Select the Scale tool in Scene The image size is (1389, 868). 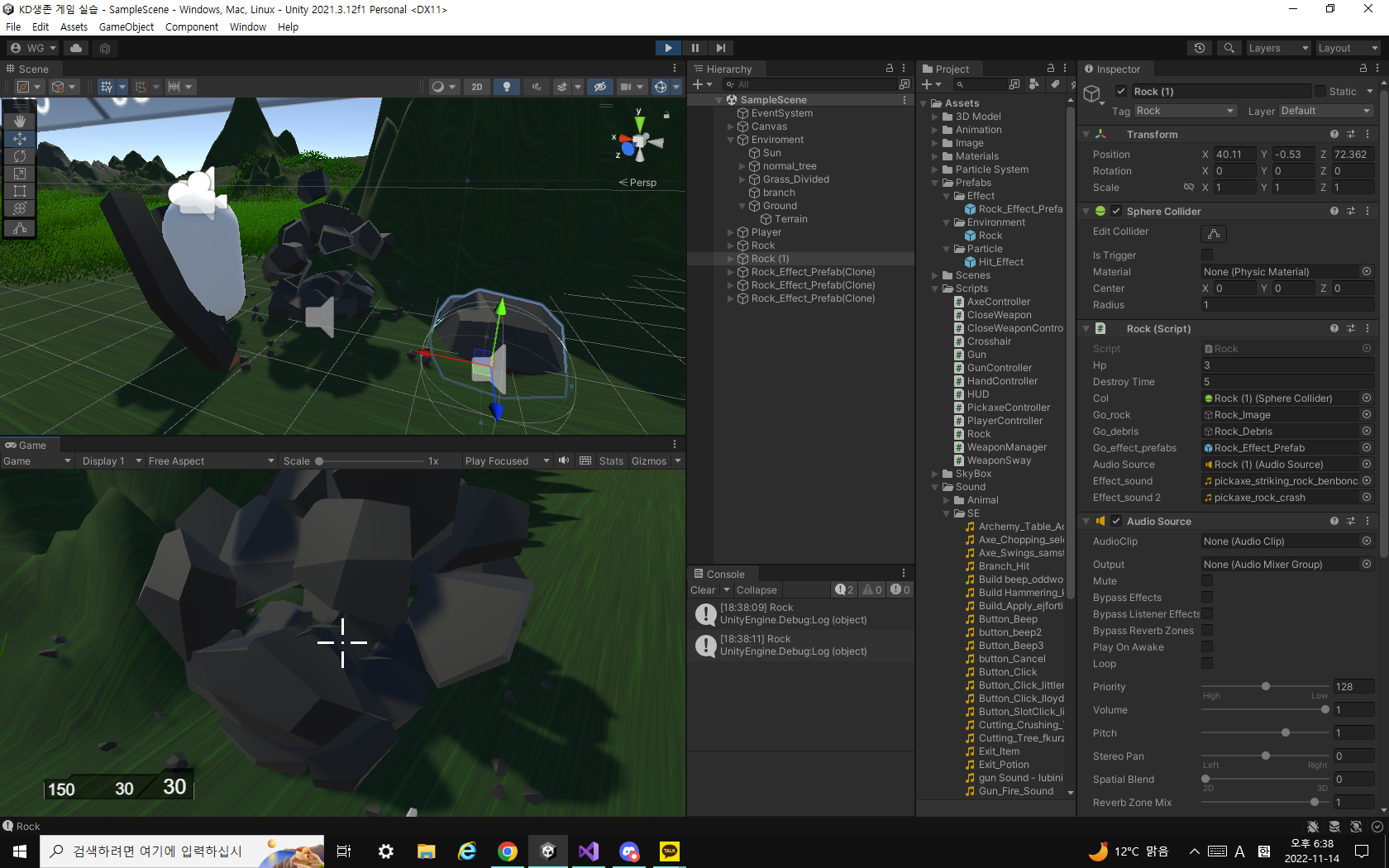coord(20,174)
